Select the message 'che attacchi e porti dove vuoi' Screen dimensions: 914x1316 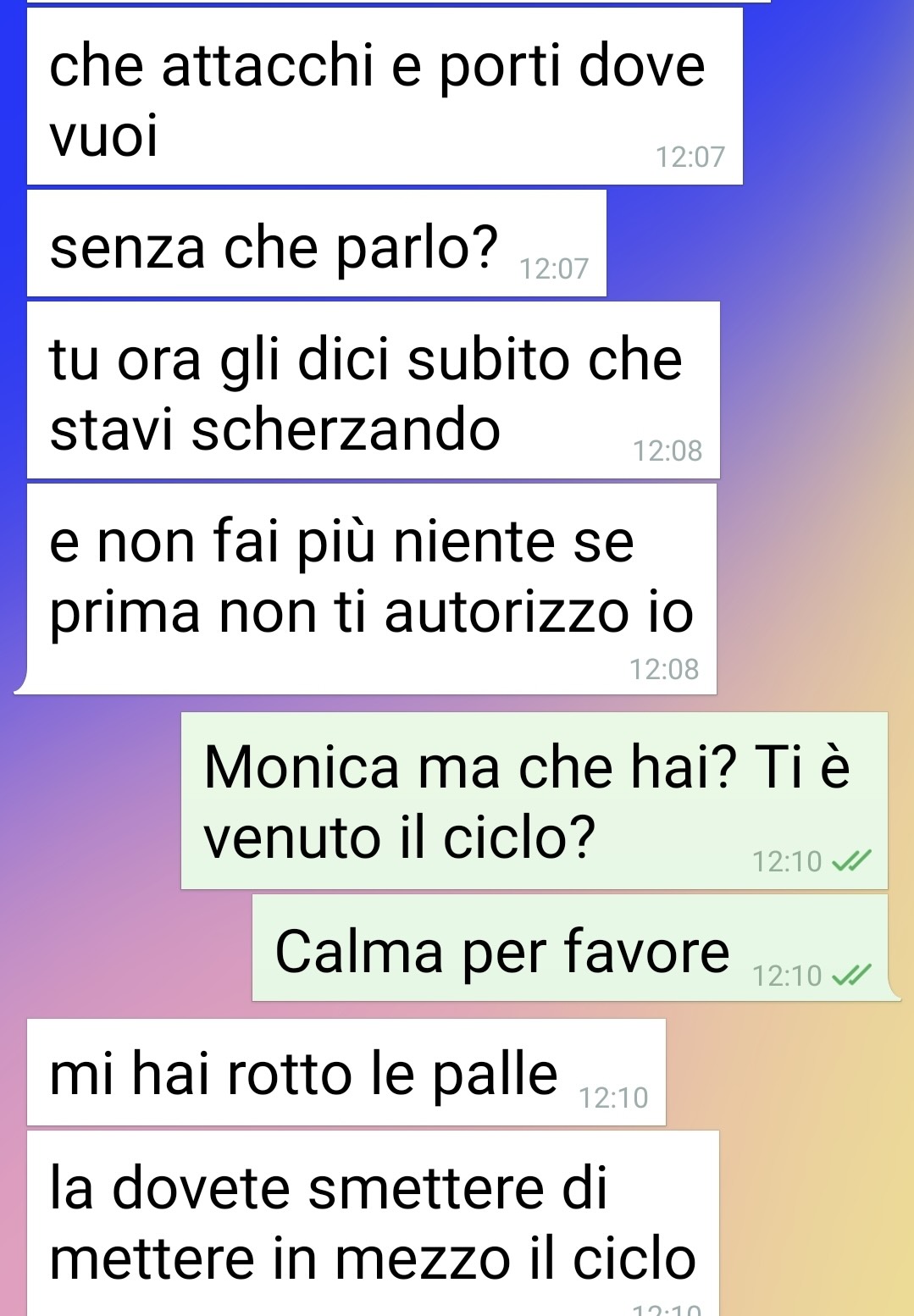tap(385, 97)
